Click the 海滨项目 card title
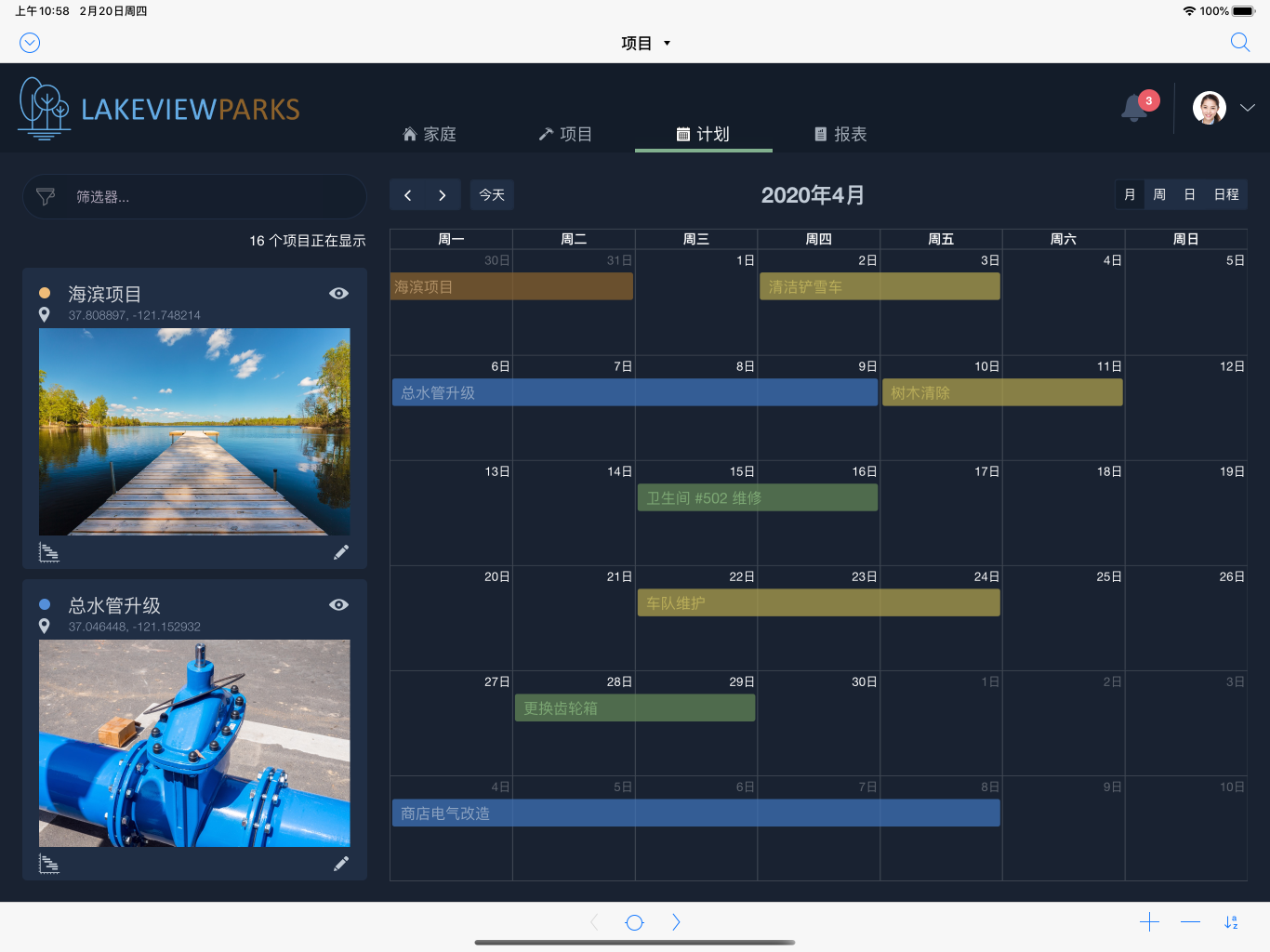Screen dimensions: 1270x952 tap(105, 294)
